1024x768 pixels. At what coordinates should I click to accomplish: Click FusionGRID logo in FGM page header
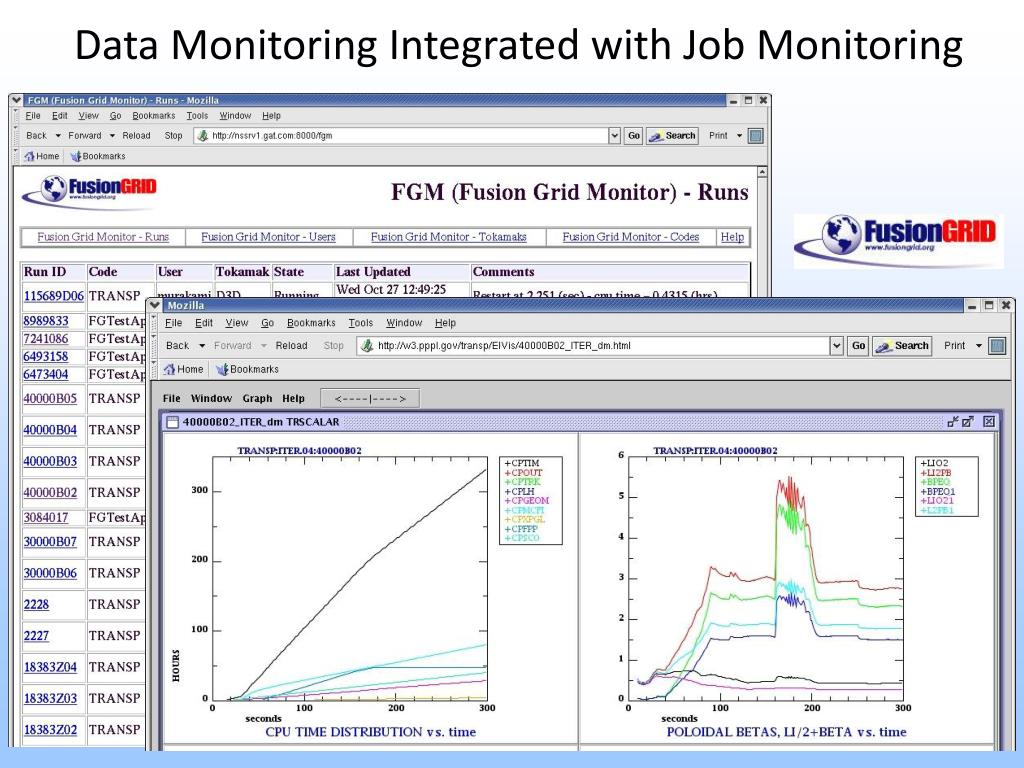(x=90, y=191)
